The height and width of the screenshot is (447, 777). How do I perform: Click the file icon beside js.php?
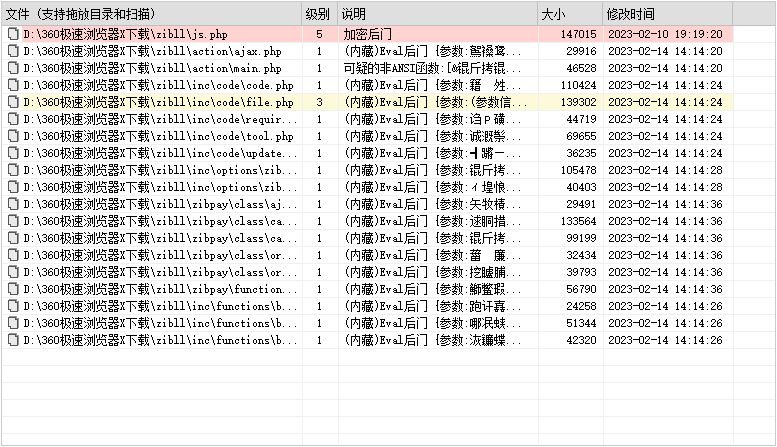click(13, 34)
